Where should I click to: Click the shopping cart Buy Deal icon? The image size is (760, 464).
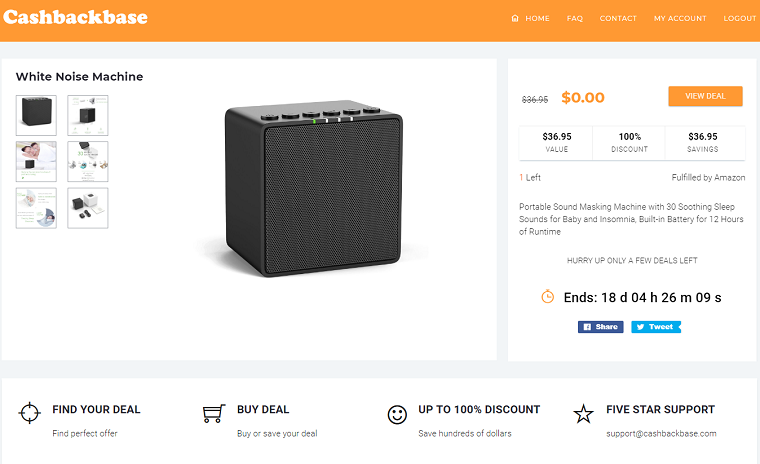pos(214,414)
